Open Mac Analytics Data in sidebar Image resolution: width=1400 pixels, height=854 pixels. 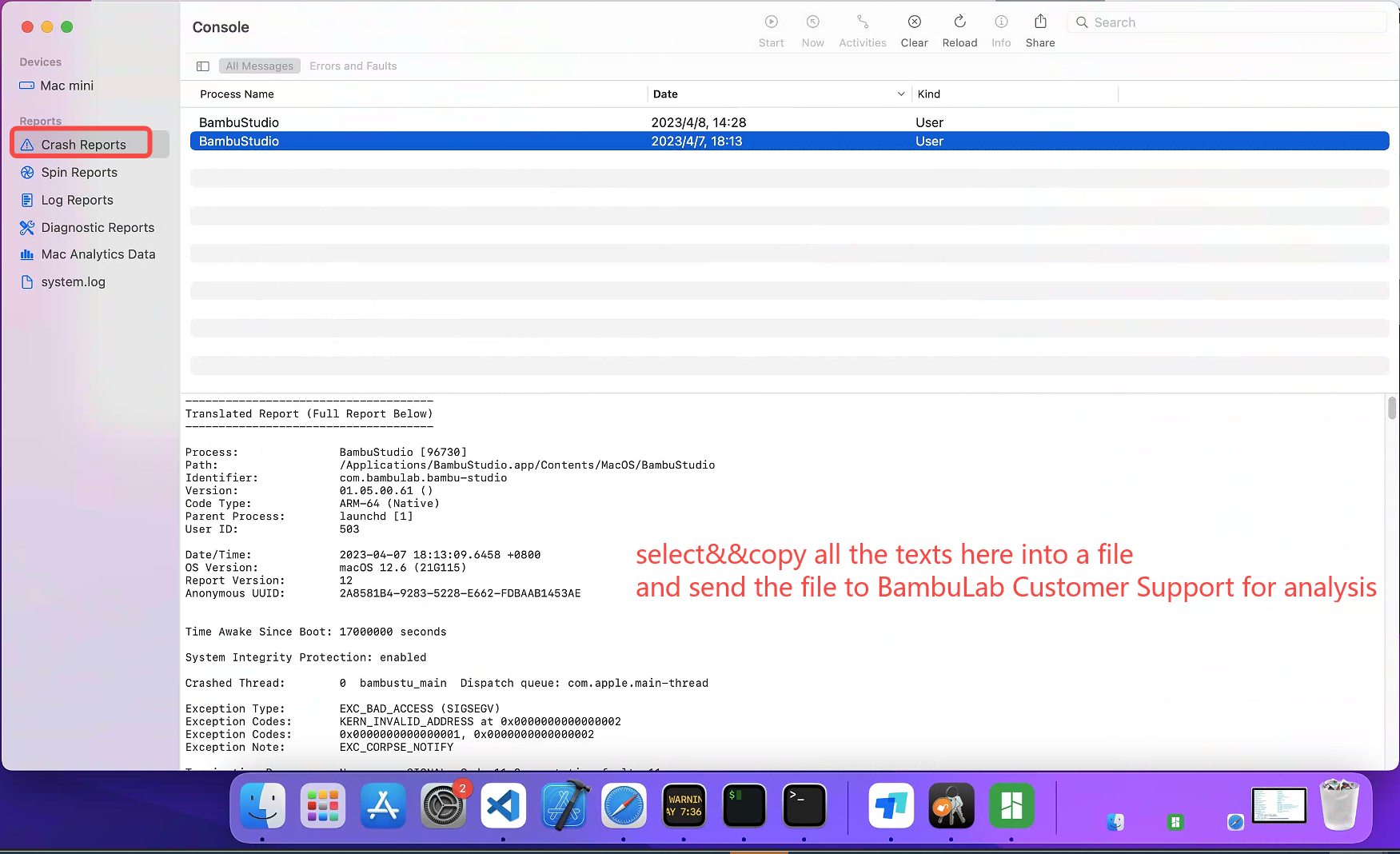[x=98, y=254]
